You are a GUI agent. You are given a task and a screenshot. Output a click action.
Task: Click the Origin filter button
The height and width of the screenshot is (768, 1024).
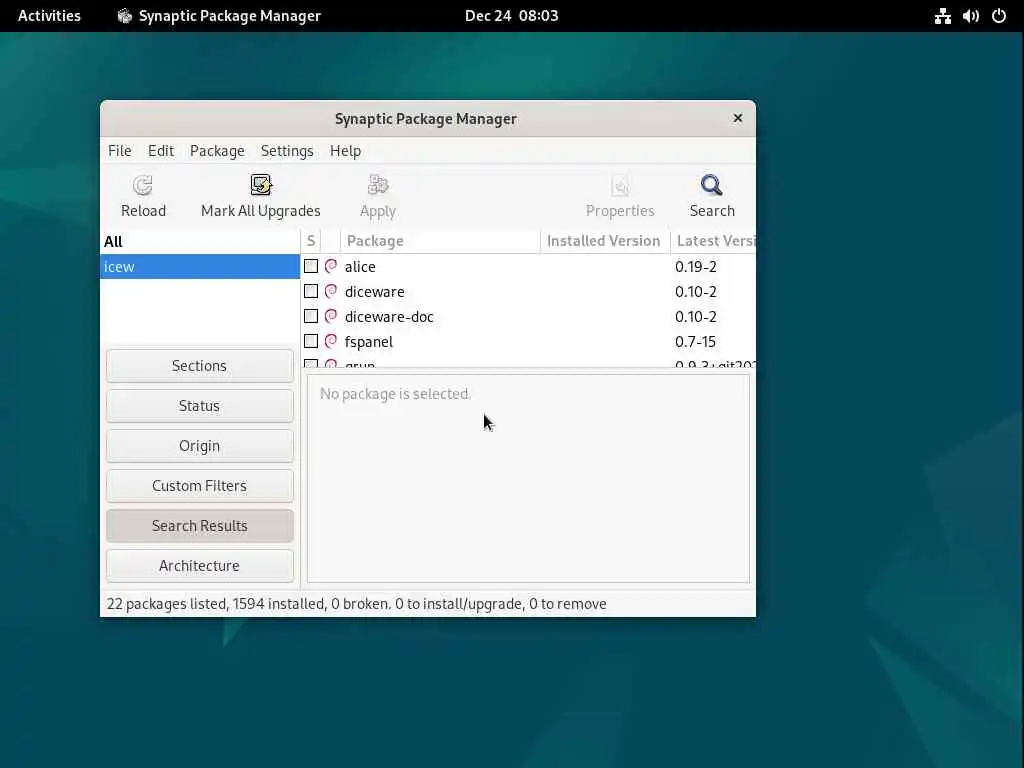[200, 445]
